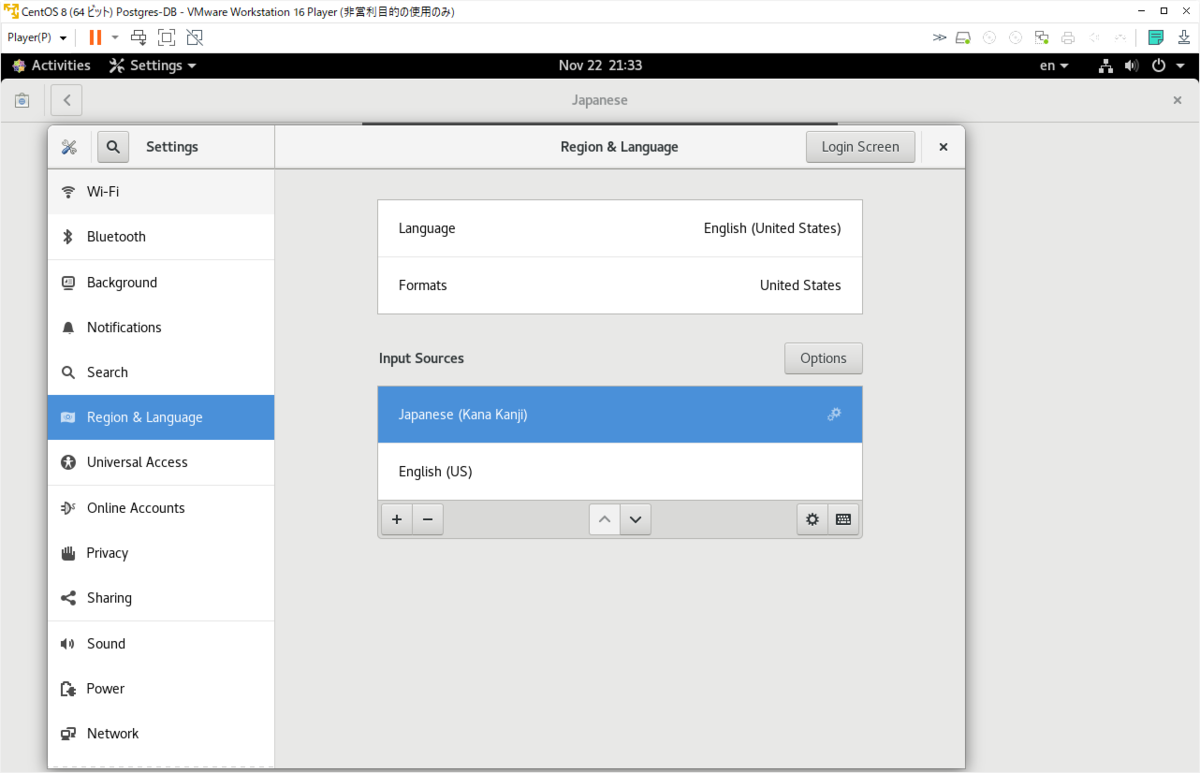Click the volume speaker icon in top bar
The width and height of the screenshot is (1200, 773).
click(1132, 65)
